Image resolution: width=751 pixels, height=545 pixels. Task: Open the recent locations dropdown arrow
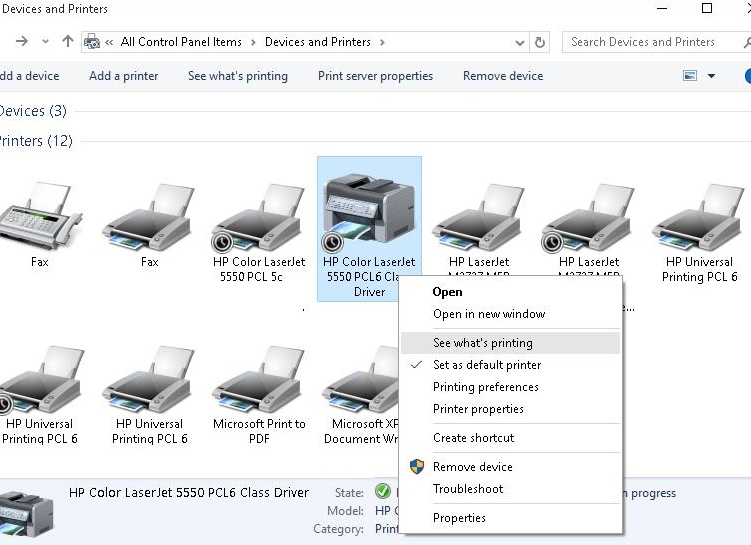46,42
